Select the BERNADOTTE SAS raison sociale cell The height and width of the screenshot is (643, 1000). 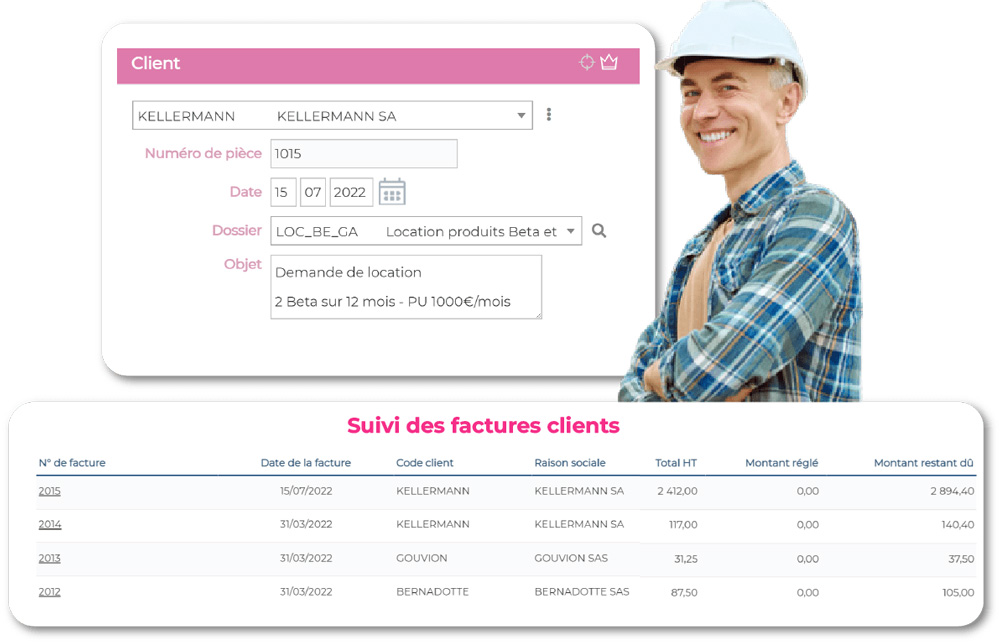click(x=582, y=592)
